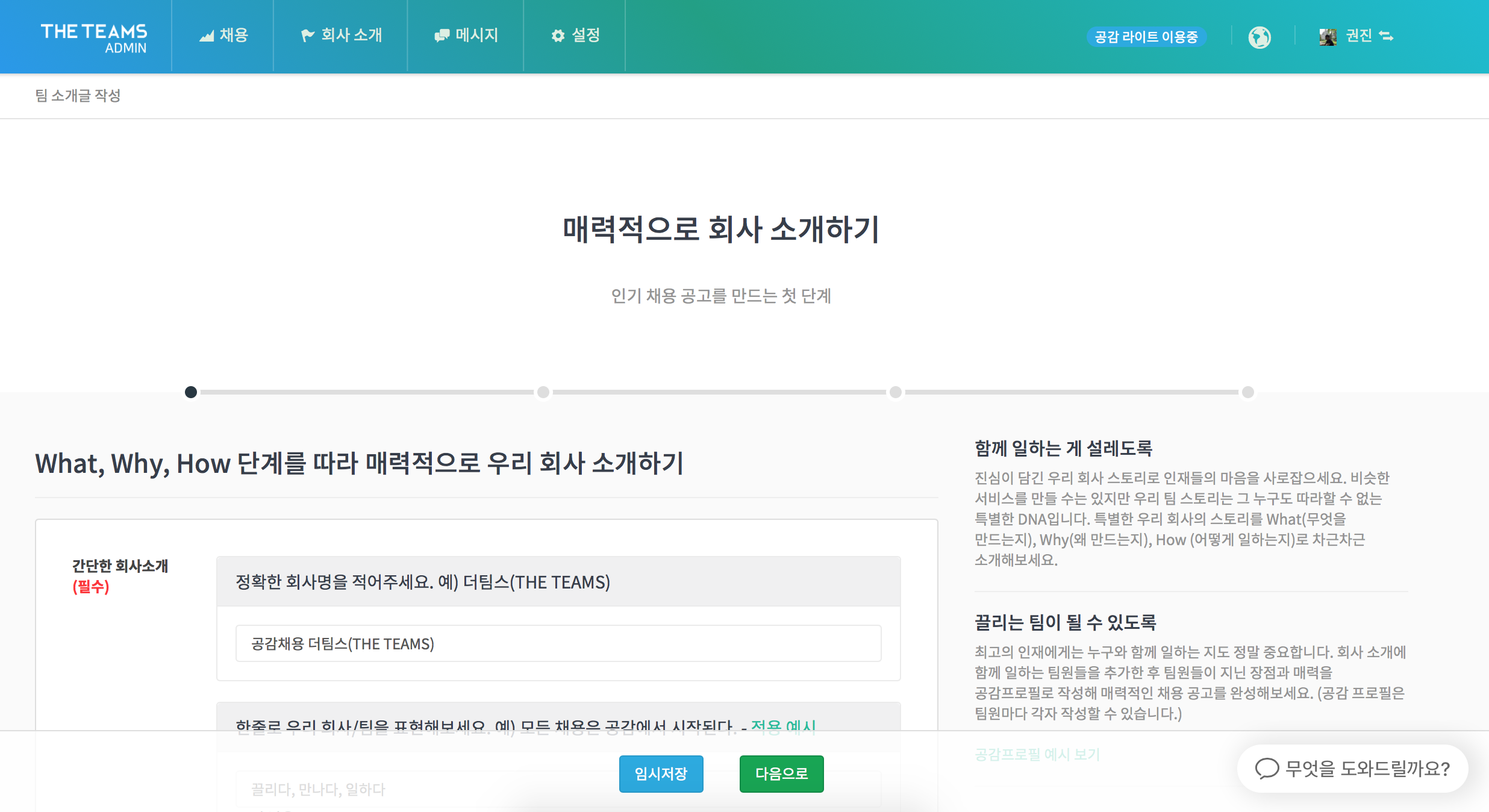Click THE TEAMS ADMIN logo

94,37
